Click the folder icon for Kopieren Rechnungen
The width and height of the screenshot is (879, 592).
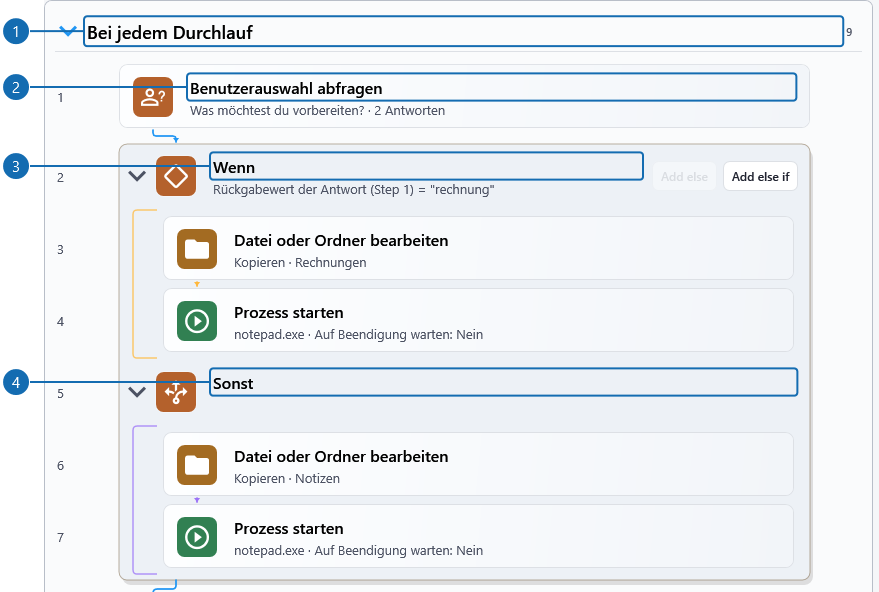point(197,249)
